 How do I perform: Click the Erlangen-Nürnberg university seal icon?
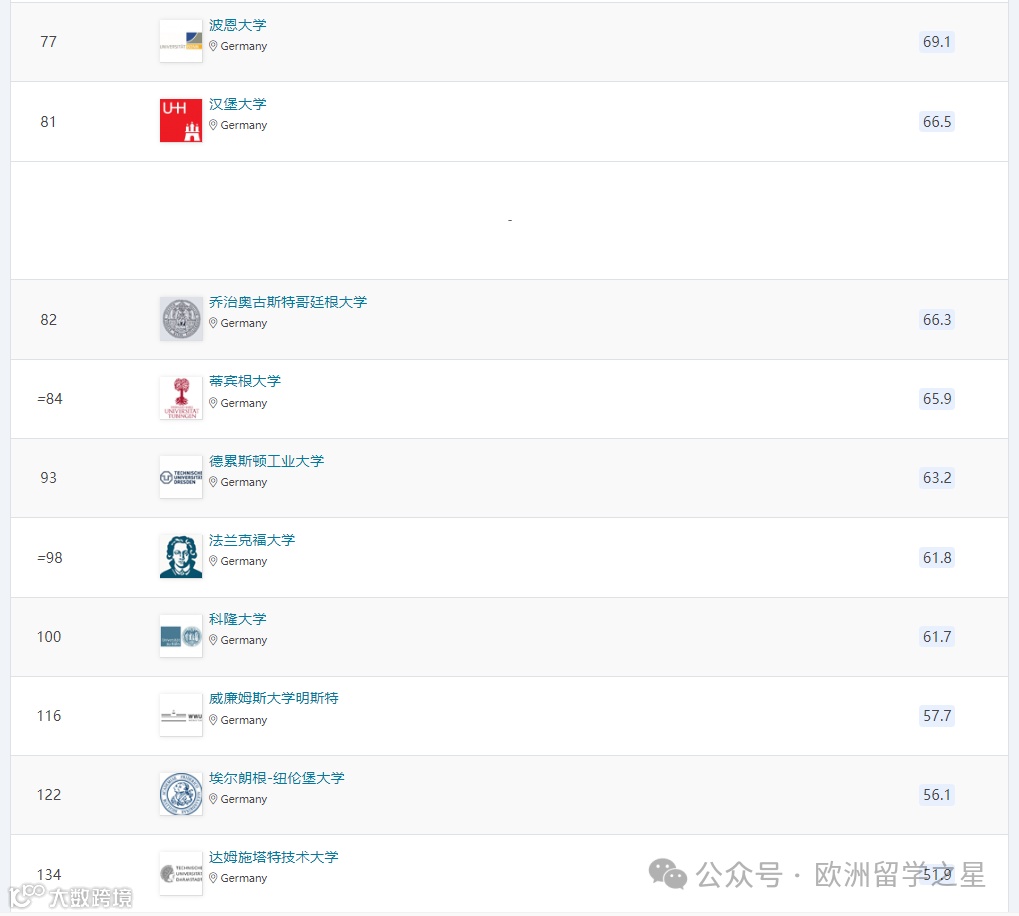tap(180, 794)
